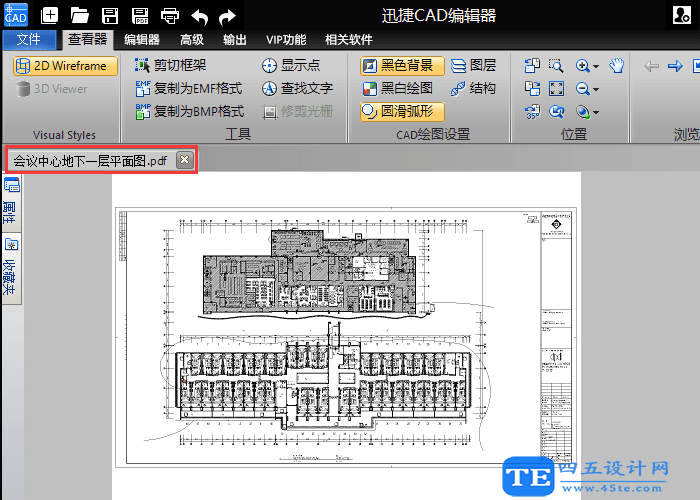This screenshot has height=500, width=700.
Task: Toggle 黑色背景 setting
Action: tap(402, 66)
